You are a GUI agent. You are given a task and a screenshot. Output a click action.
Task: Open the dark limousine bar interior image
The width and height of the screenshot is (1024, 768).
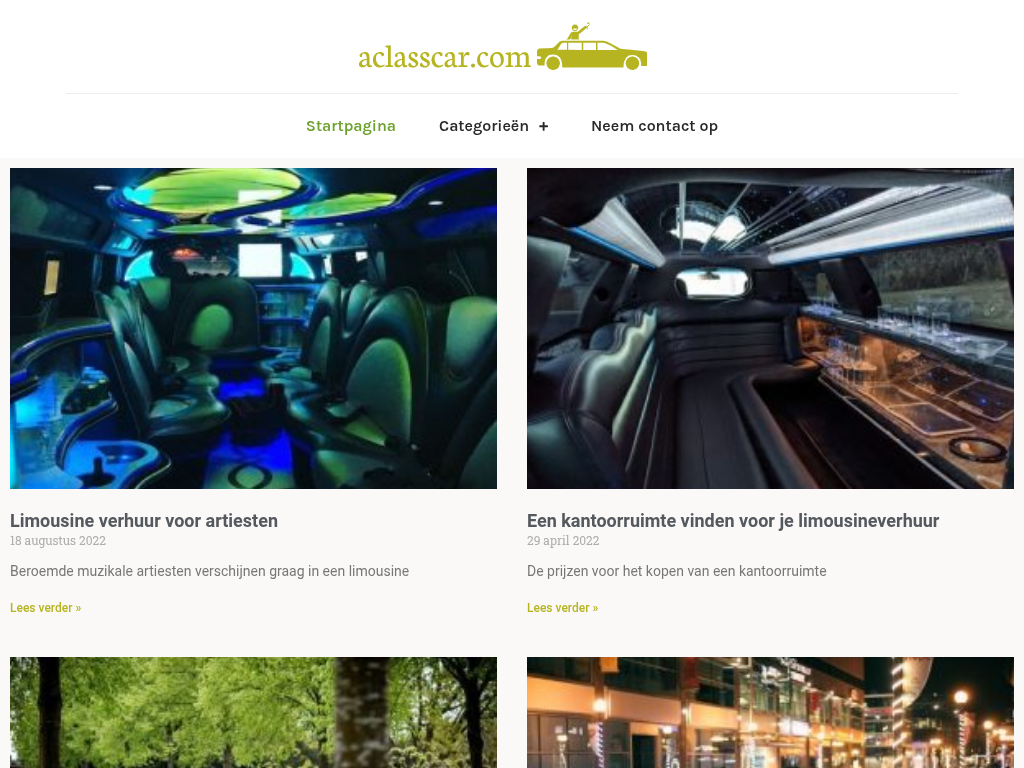click(770, 328)
